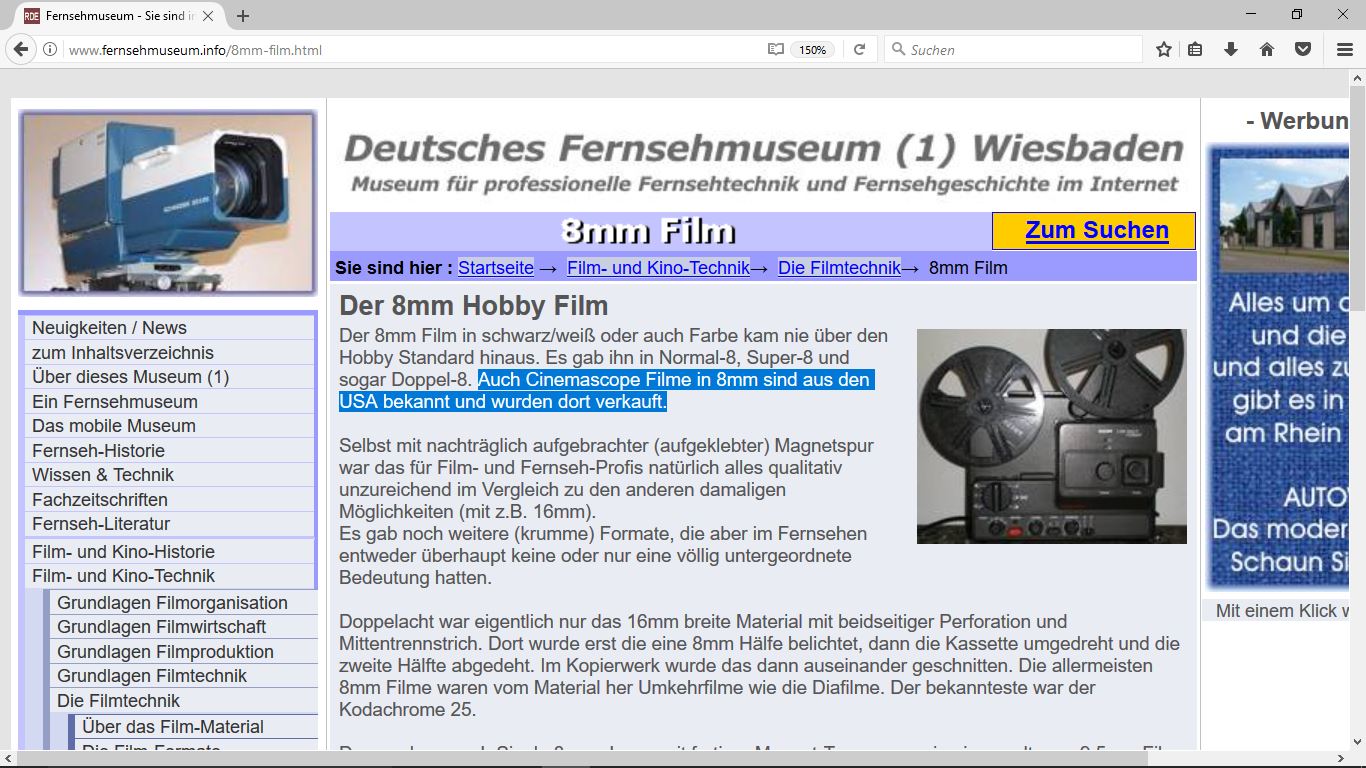Image resolution: width=1366 pixels, height=768 pixels.
Task: Open the hamburger menu of Firefox
Action: pyautogui.click(x=1345, y=49)
